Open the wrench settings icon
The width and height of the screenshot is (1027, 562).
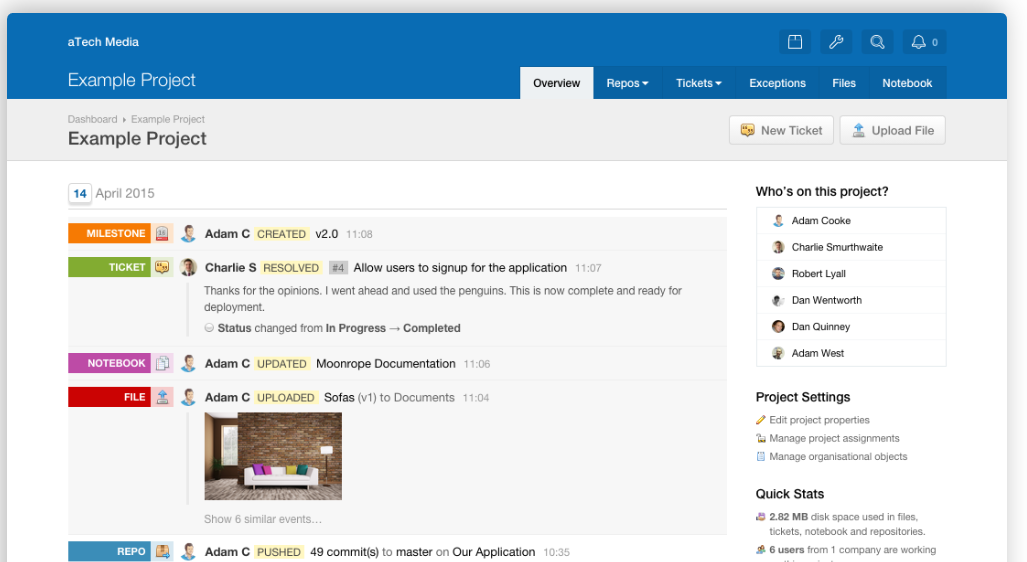click(x=836, y=42)
